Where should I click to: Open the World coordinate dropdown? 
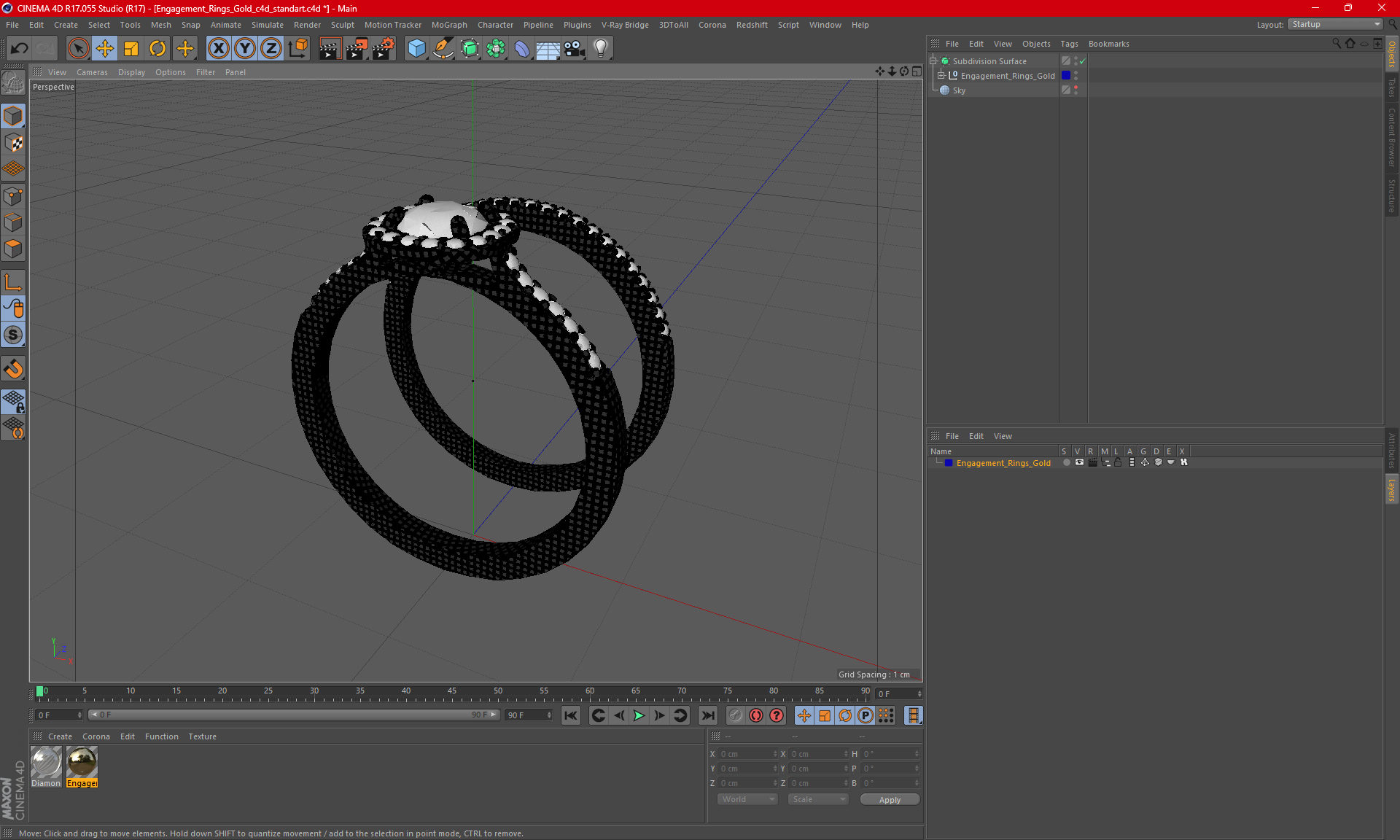point(747,799)
